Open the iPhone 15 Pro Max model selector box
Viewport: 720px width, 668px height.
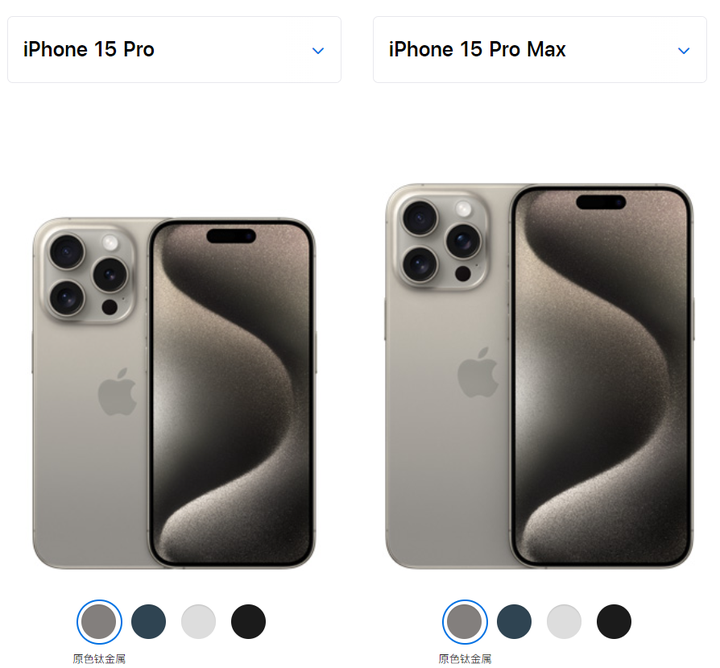point(540,50)
